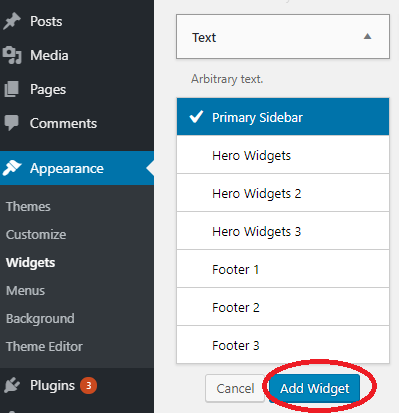Choose Hero Widgets as widget area

tap(283, 154)
